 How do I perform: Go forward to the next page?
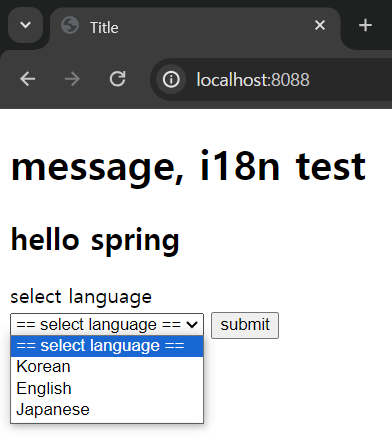click(72, 79)
